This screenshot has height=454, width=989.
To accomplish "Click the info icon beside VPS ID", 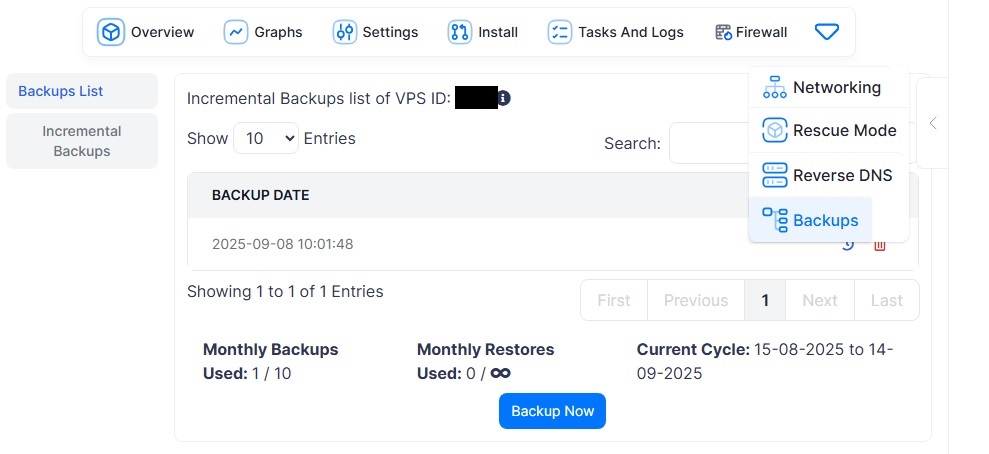I will point(504,98).
